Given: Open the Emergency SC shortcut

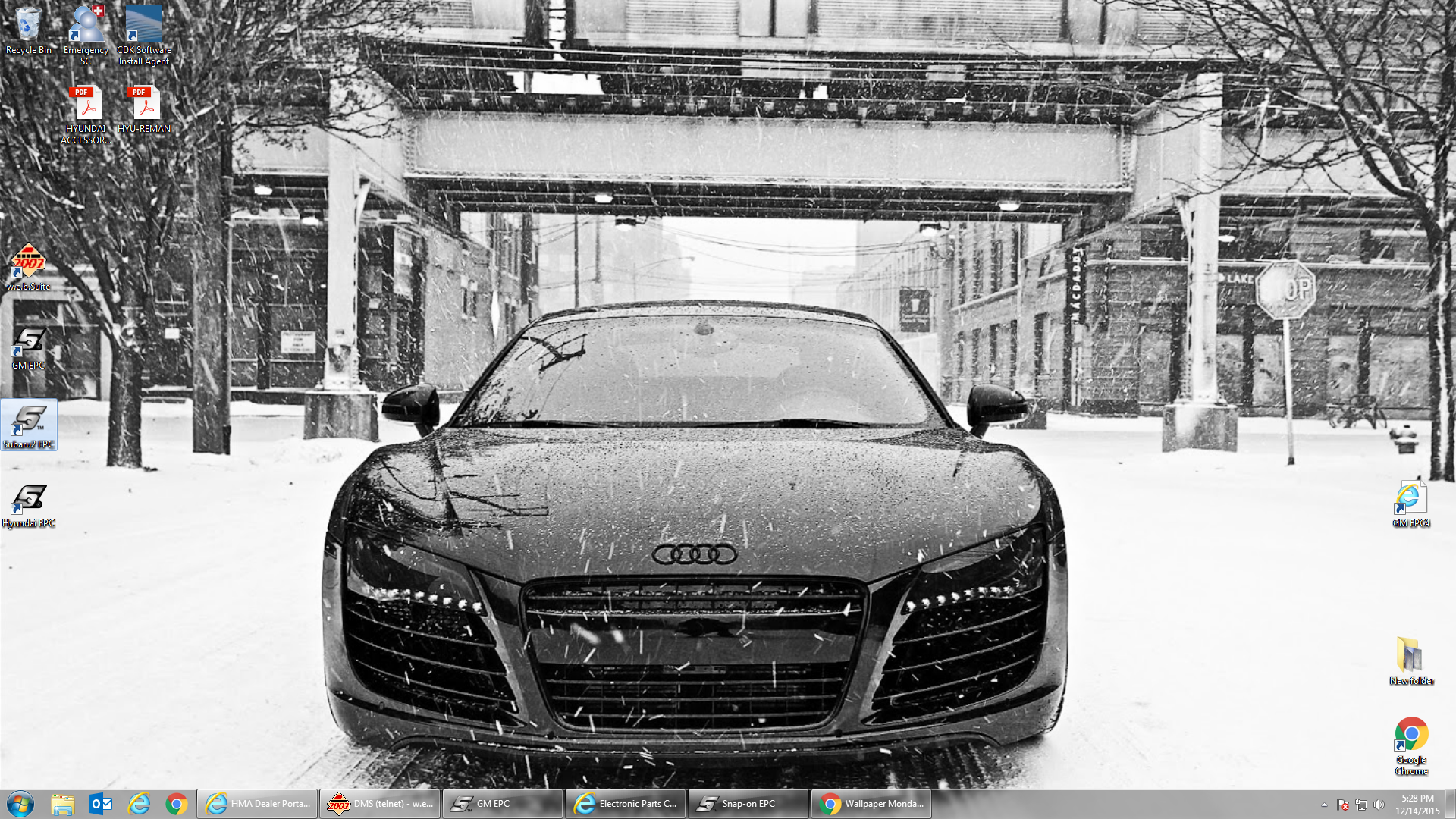Looking at the screenshot, I should tap(86, 35).
